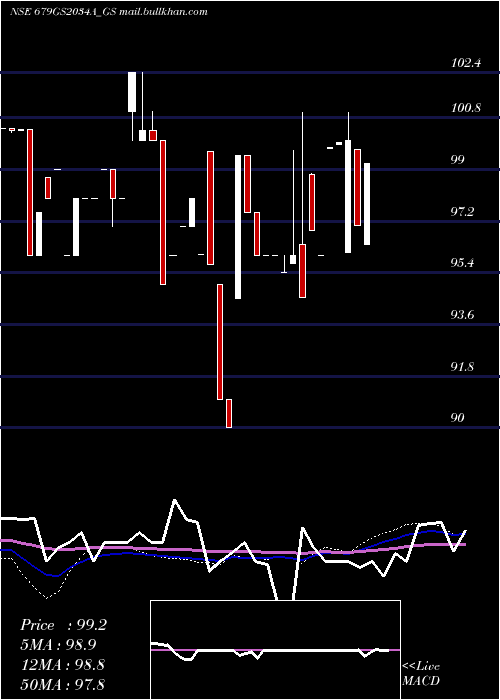The image size is (500, 700).
Task: Click the 95.4 price axis label
Action: (462, 262)
